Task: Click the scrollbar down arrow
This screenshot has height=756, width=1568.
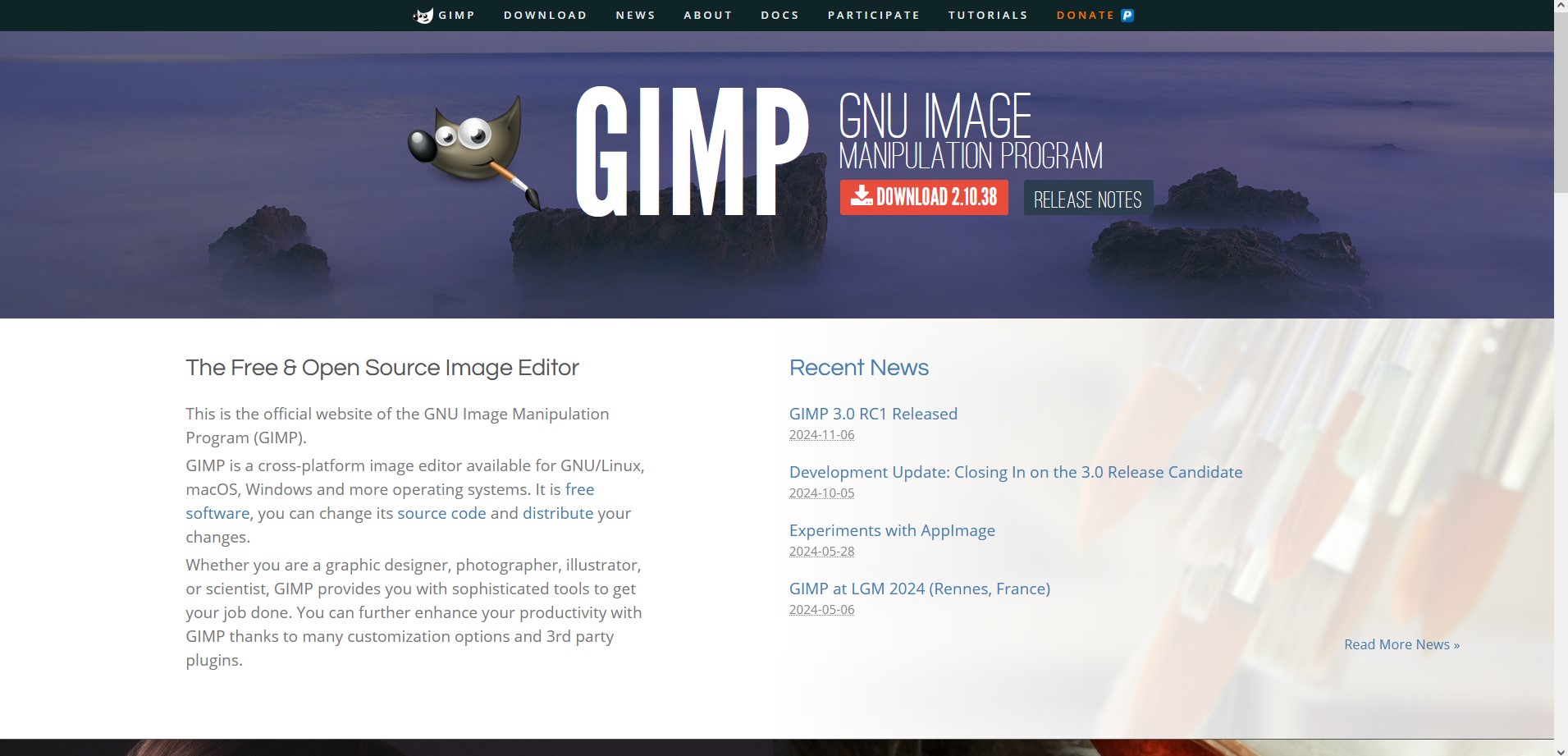Action: [1561, 749]
